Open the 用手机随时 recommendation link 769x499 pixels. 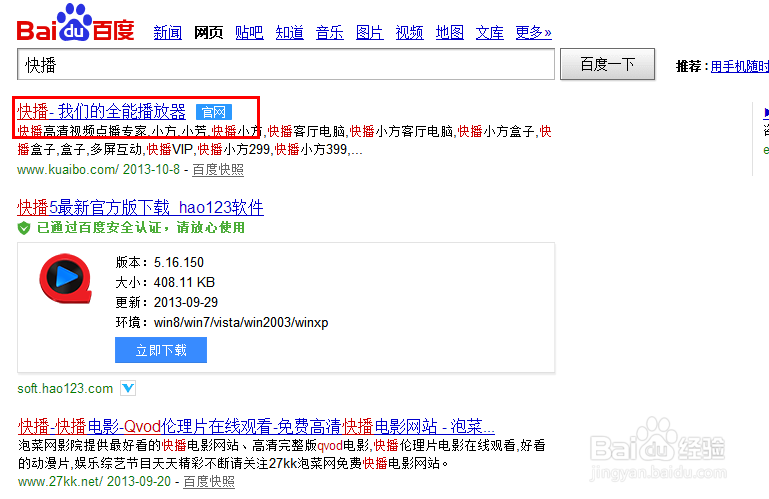[740, 66]
